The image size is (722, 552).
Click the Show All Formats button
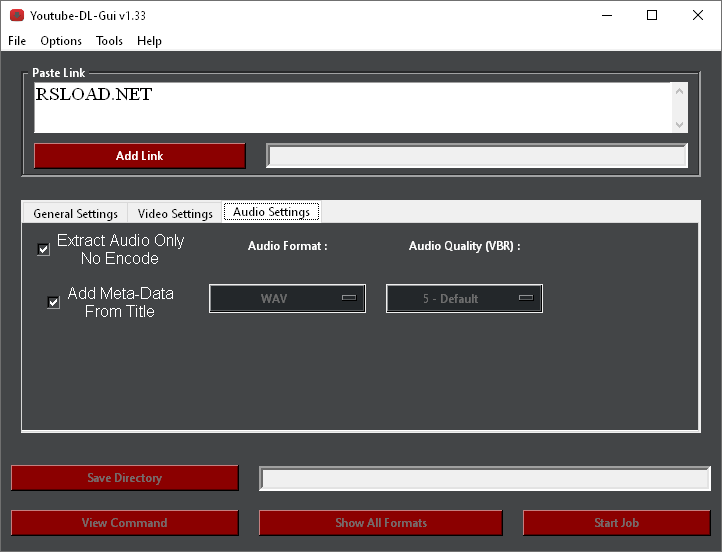click(381, 523)
